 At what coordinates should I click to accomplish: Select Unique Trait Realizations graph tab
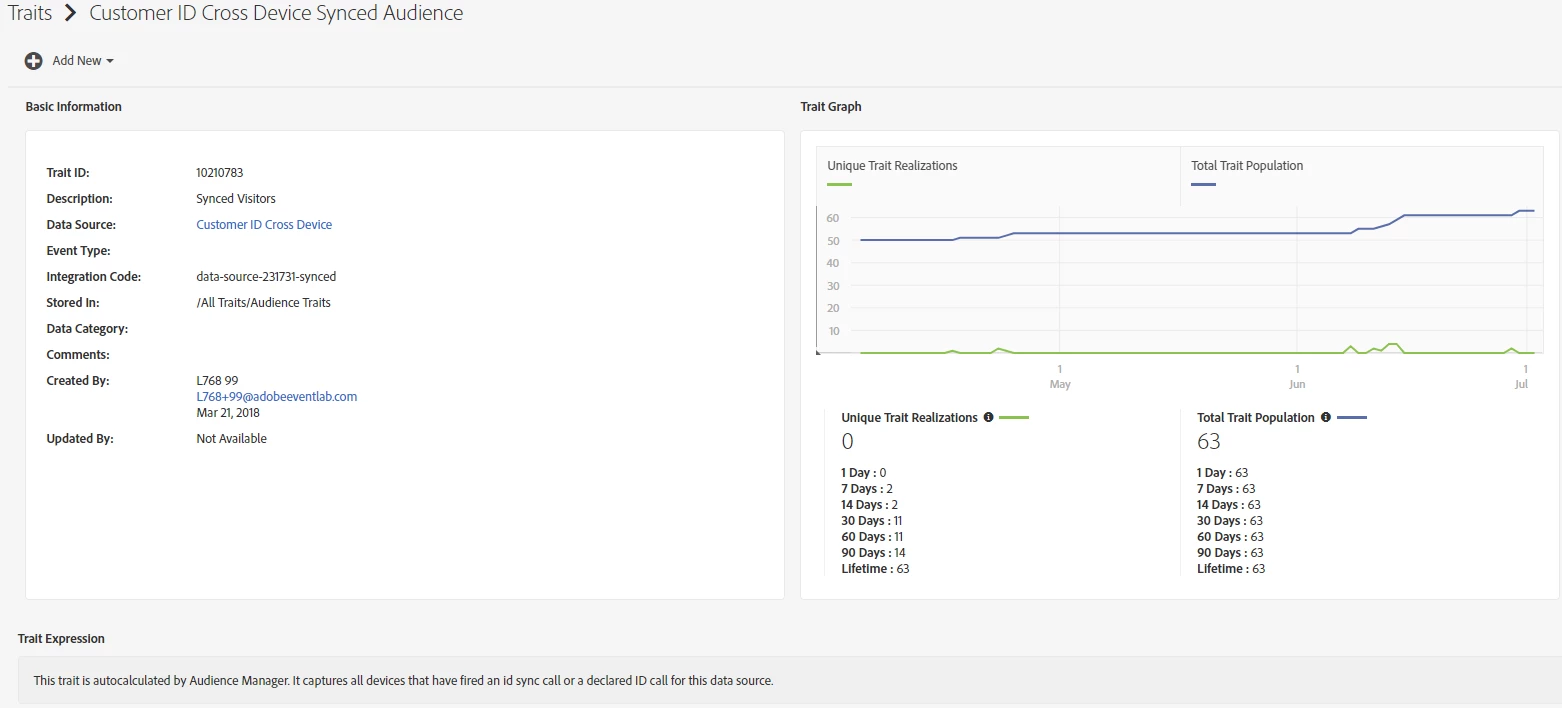[x=998, y=177]
